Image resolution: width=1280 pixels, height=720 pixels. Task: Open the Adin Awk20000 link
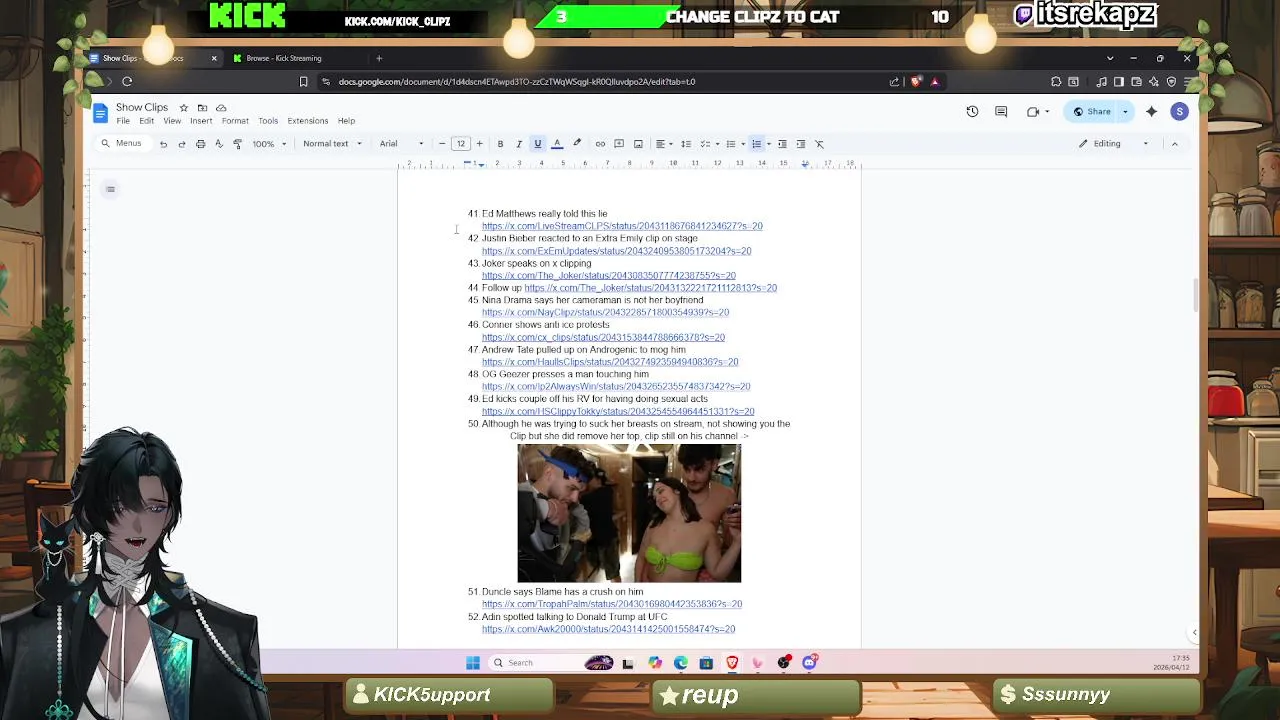[608, 629]
